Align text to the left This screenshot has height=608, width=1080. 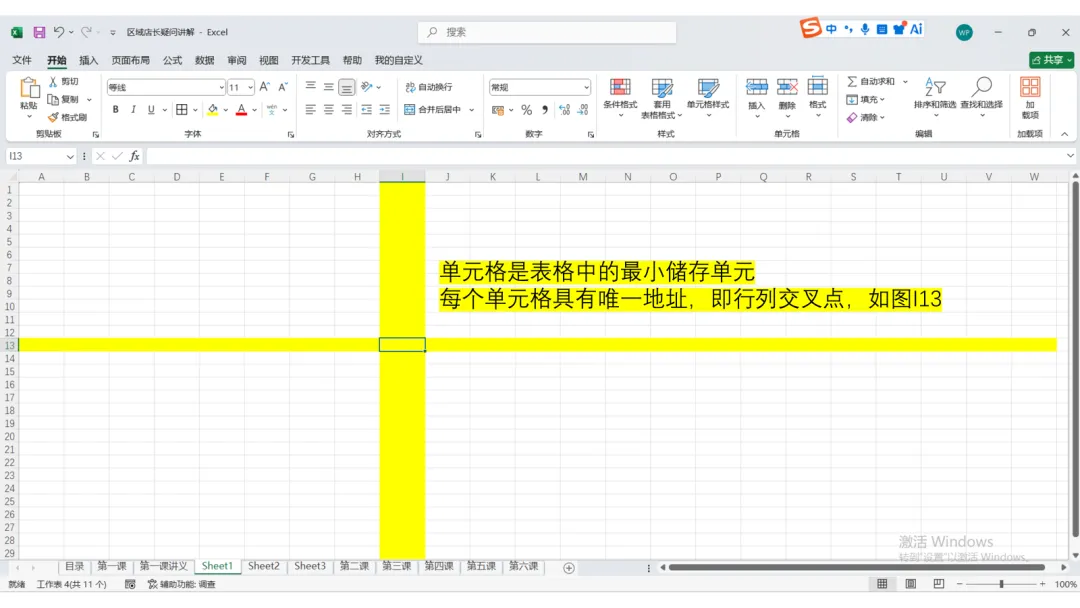point(311,109)
